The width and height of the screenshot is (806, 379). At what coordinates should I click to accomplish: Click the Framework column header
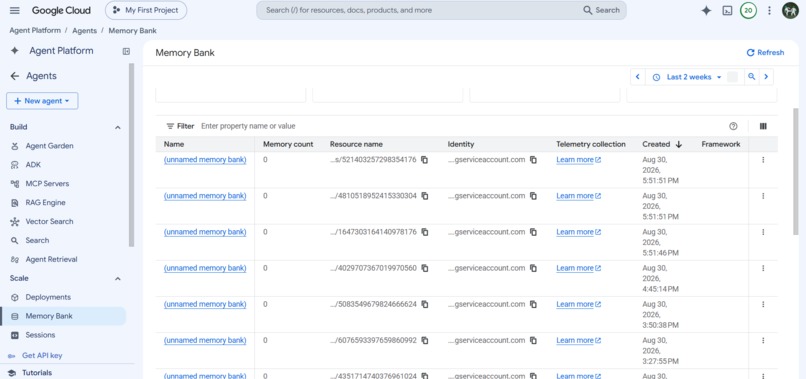[721, 145]
